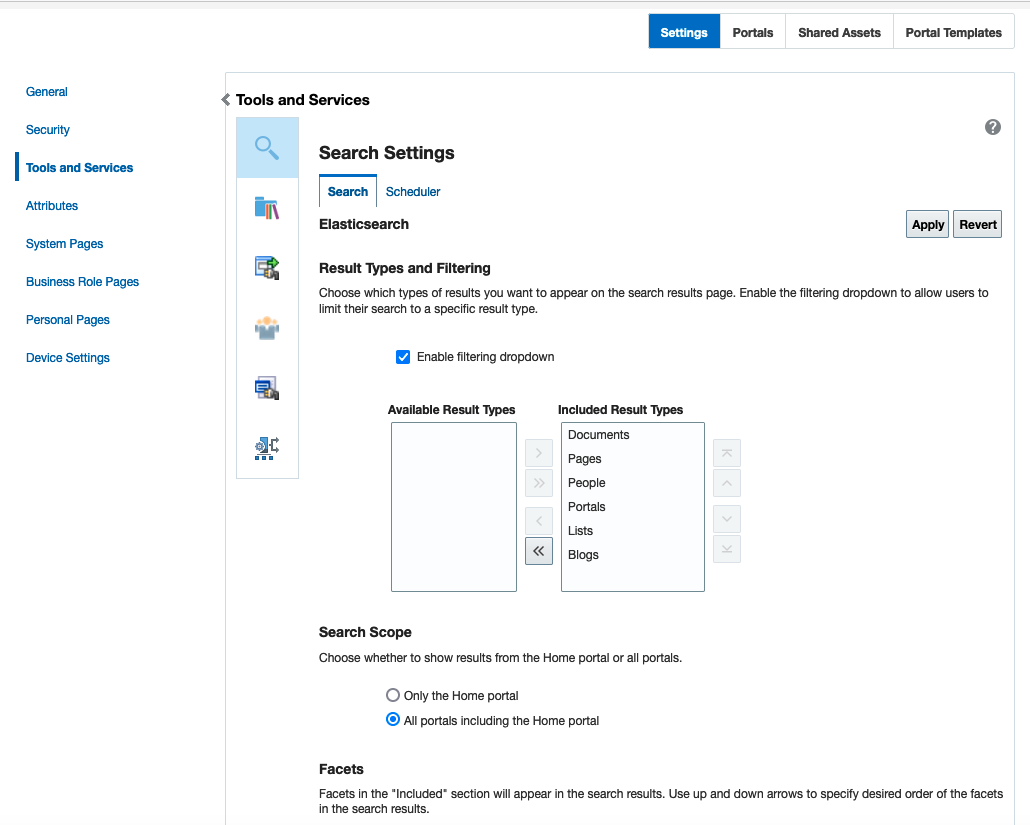1030x825 pixels.
Task: Click the Revert button
Action: click(977, 225)
